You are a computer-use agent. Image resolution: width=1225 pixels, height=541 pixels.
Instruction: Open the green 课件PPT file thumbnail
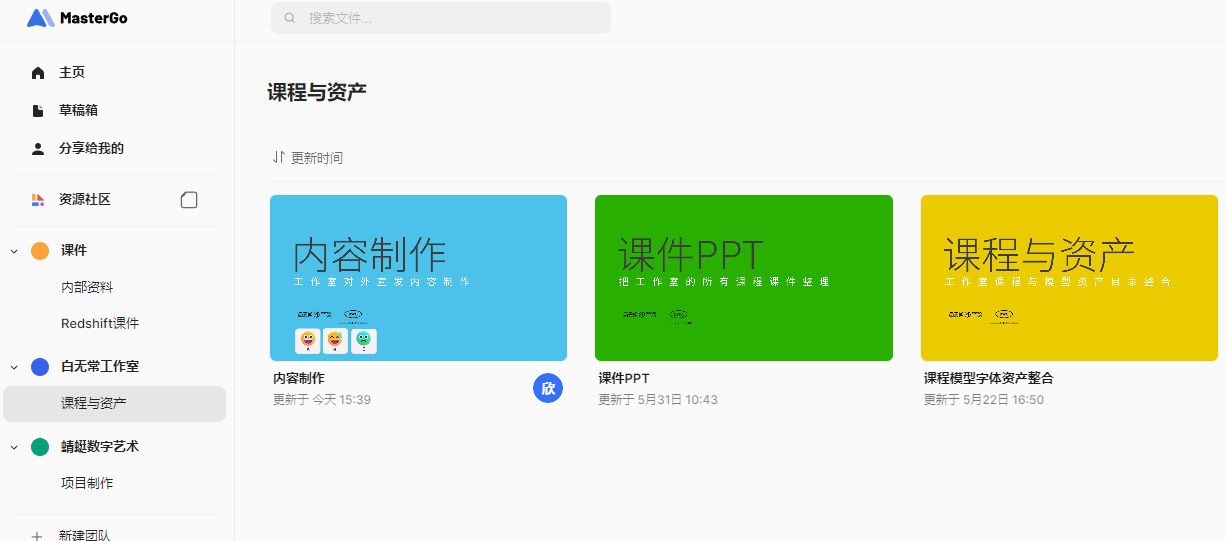click(744, 278)
